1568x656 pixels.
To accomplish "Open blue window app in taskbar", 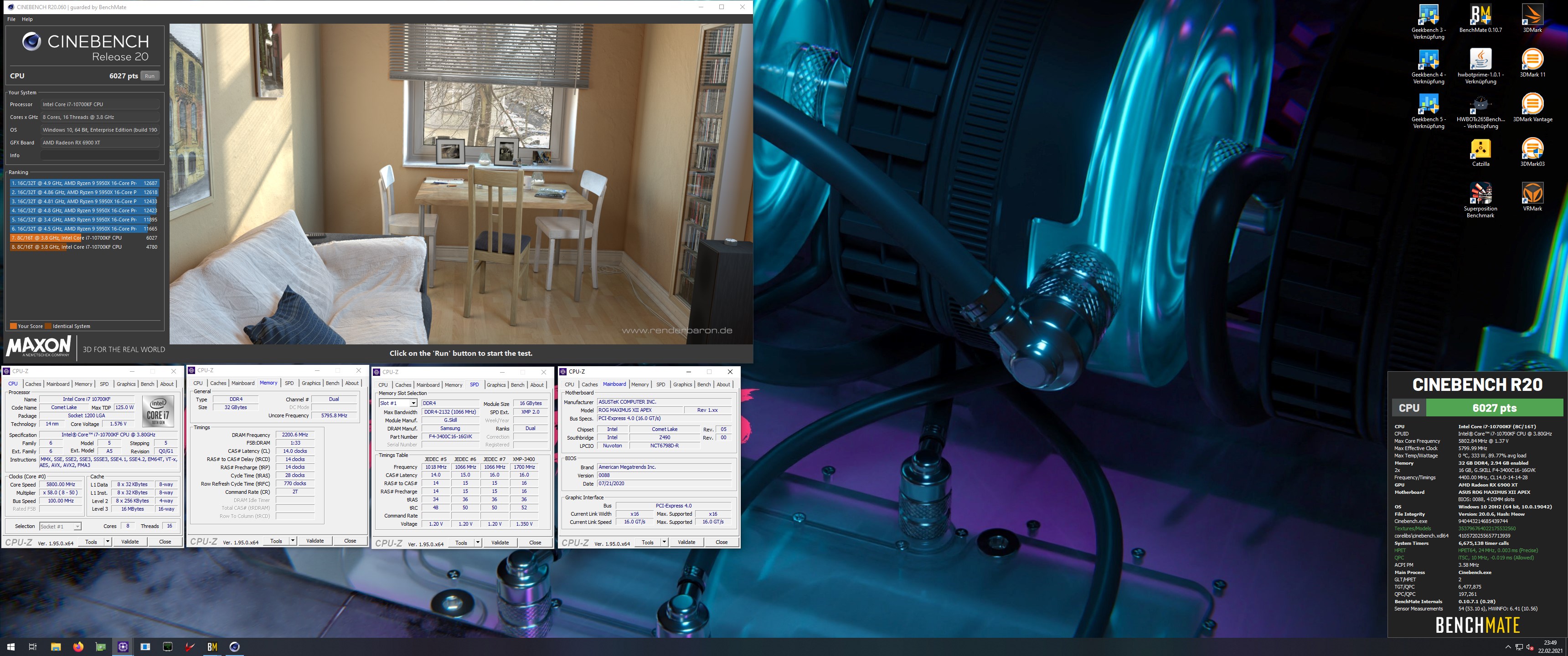I will point(145,646).
